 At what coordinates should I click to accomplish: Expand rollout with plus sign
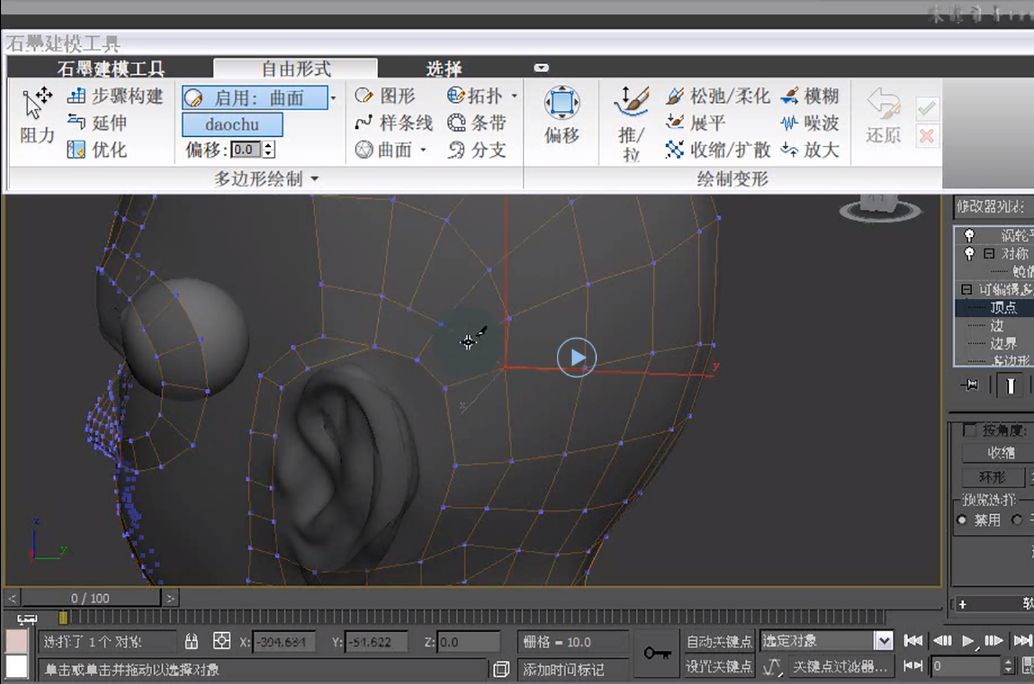(x=962, y=604)
